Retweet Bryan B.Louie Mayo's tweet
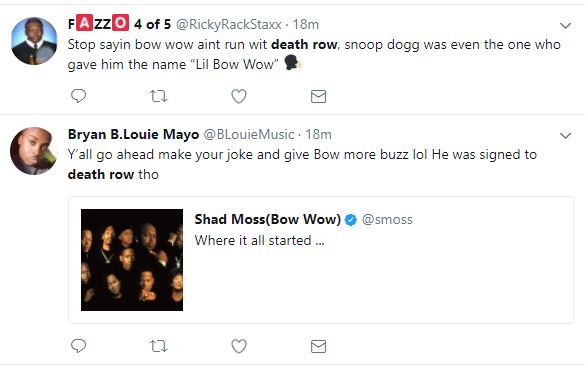The image size is (585, 366). (x=159, y=347)
